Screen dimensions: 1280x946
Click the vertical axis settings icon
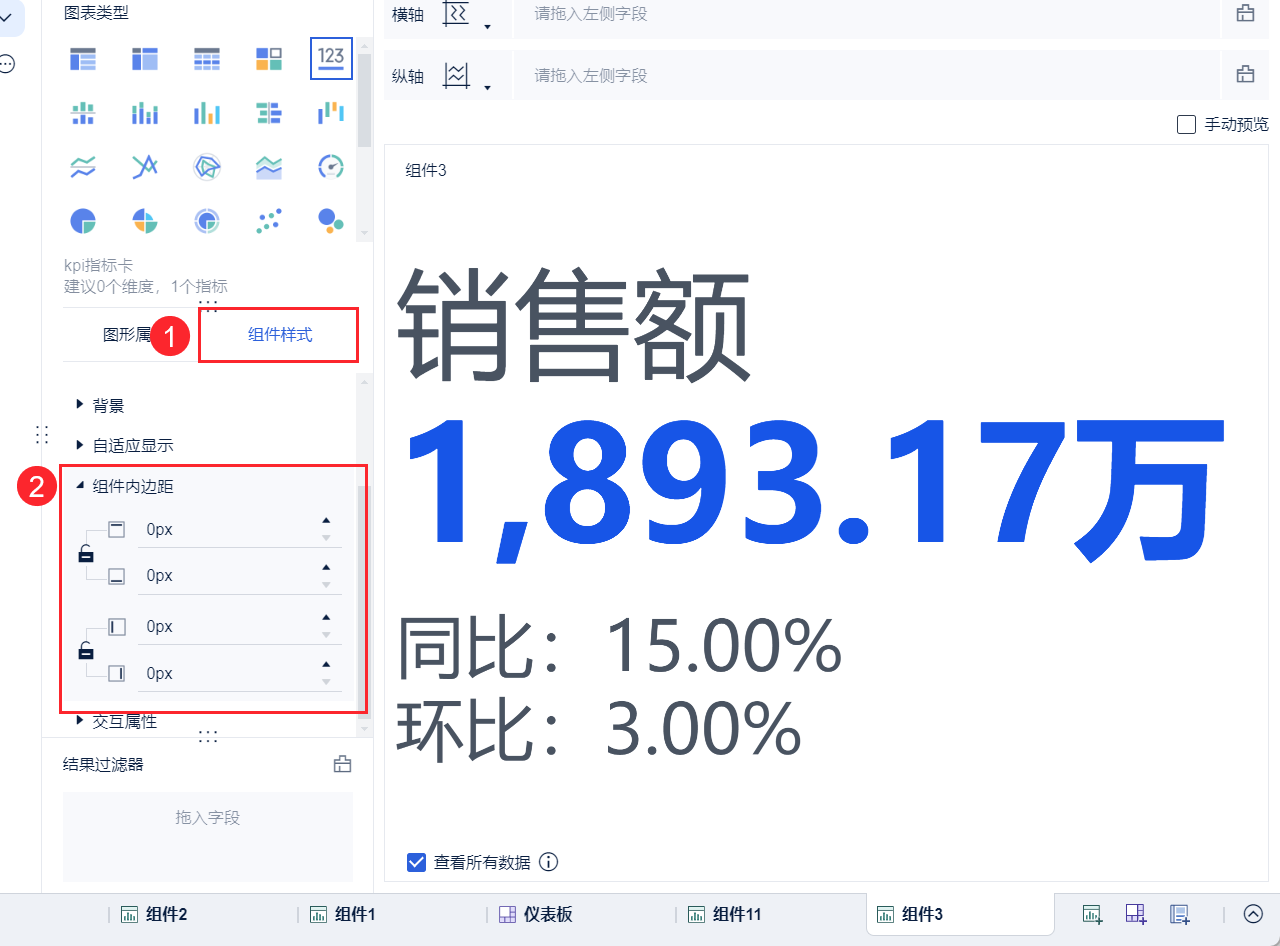pyautogui.click(x=456, y=75)
